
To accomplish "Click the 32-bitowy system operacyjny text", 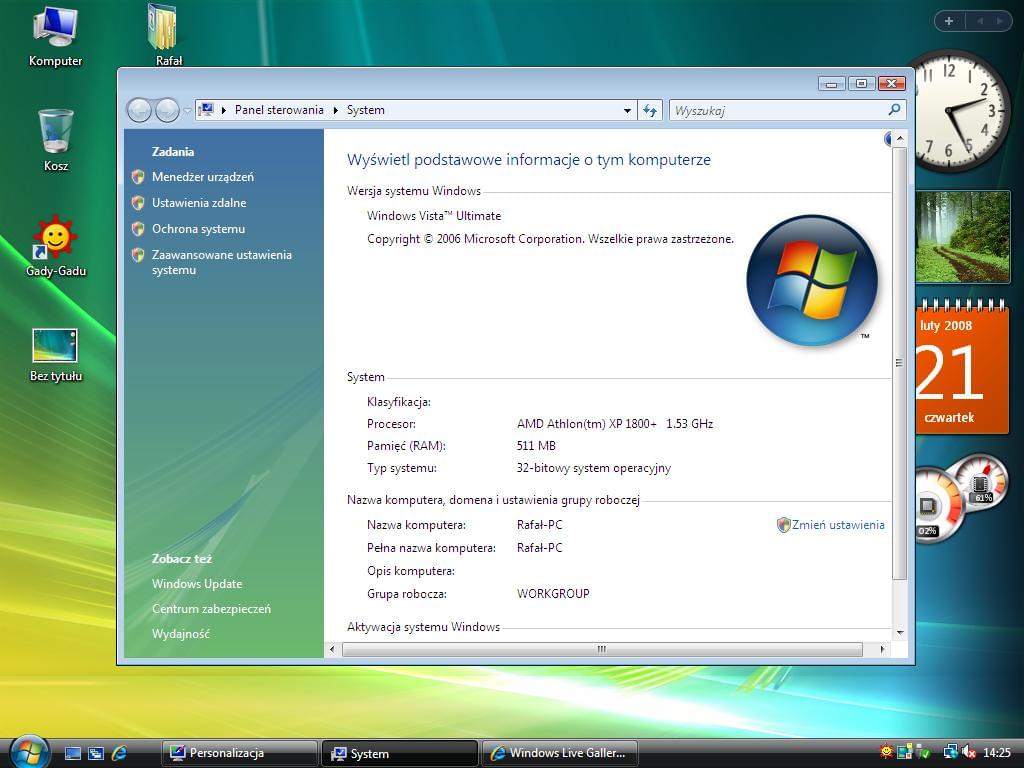I will 594,468.
